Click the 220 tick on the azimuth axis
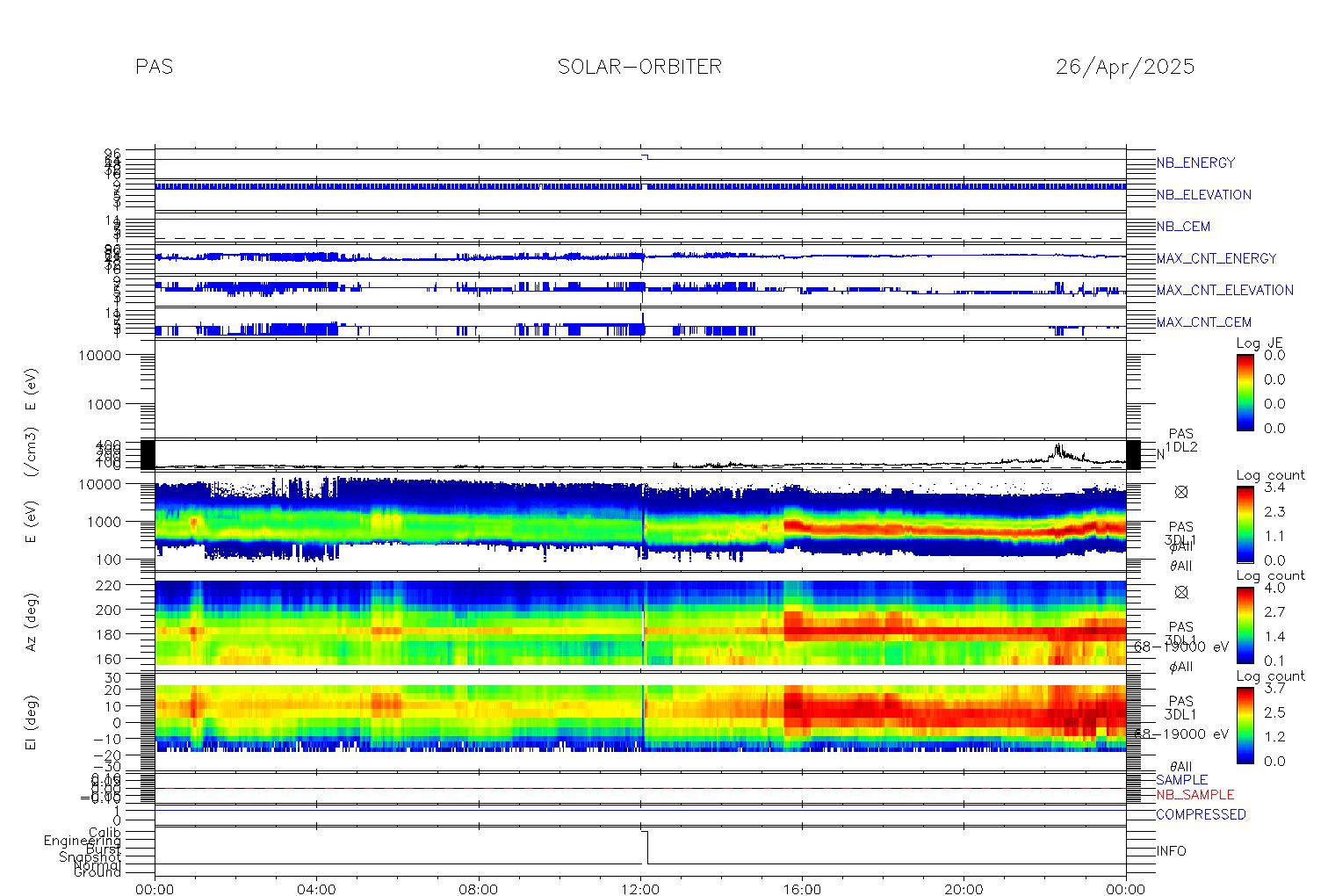The height and width of the screenshot is (896, 1328). pos(133,584)
